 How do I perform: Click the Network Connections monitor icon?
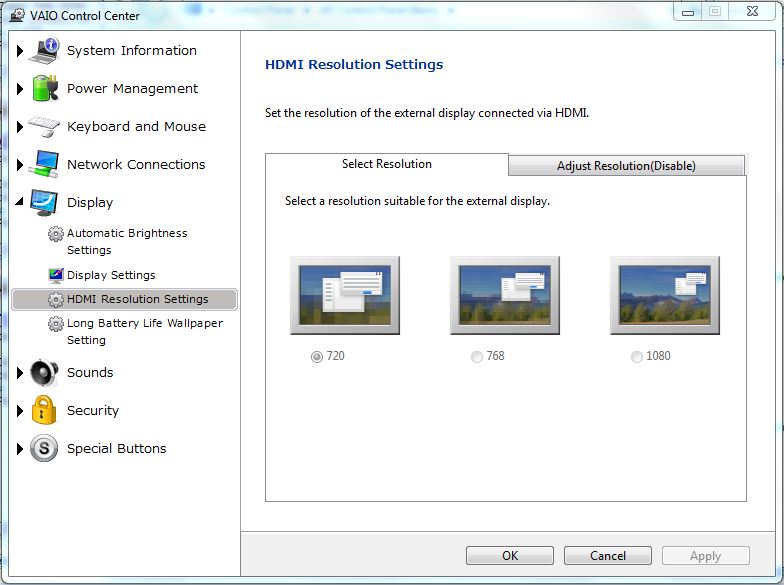pos(44,164)
